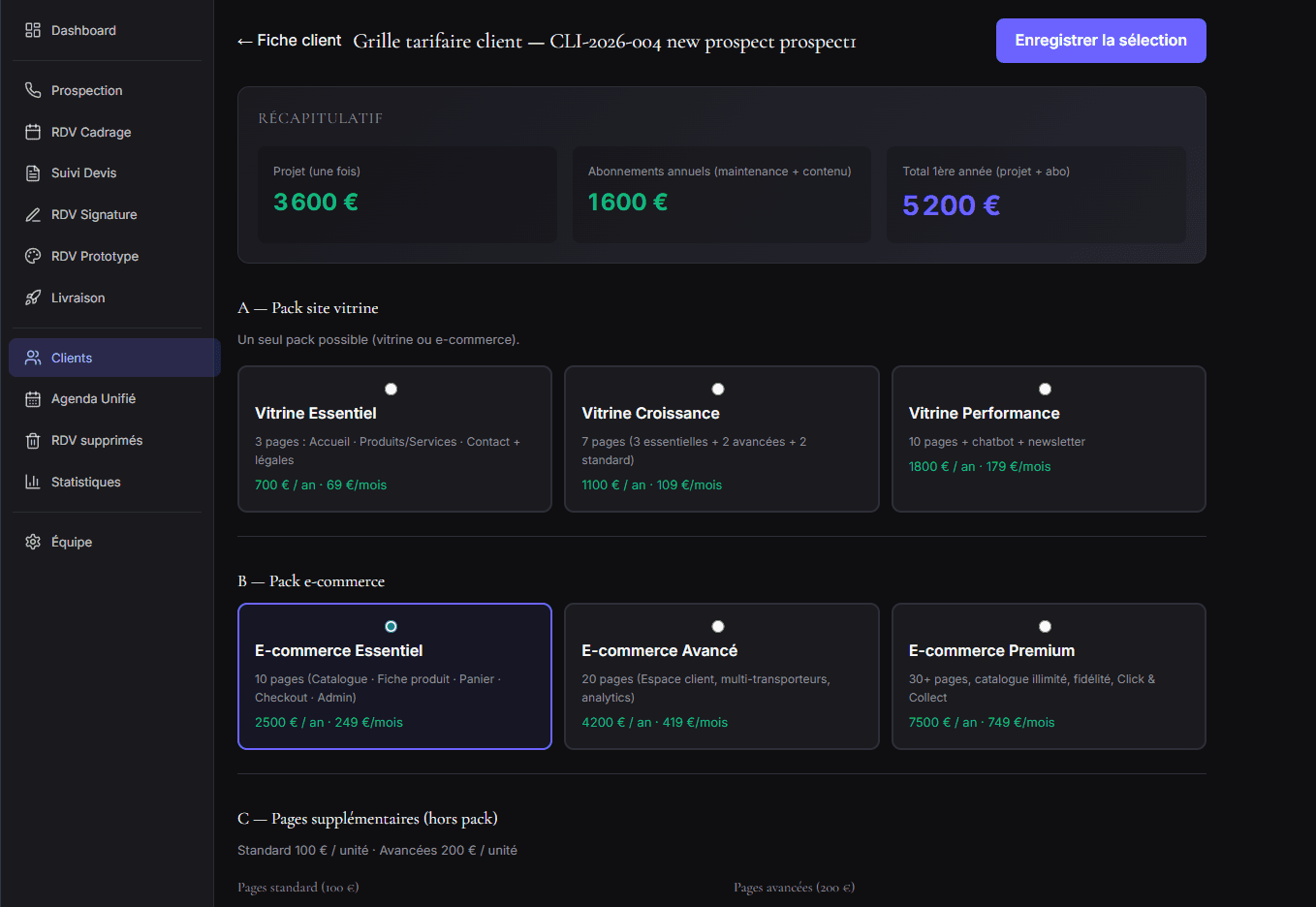Select the RDV Cadrage calendar icon
This screenshot has height=907, width=1316.
(32, 131)
